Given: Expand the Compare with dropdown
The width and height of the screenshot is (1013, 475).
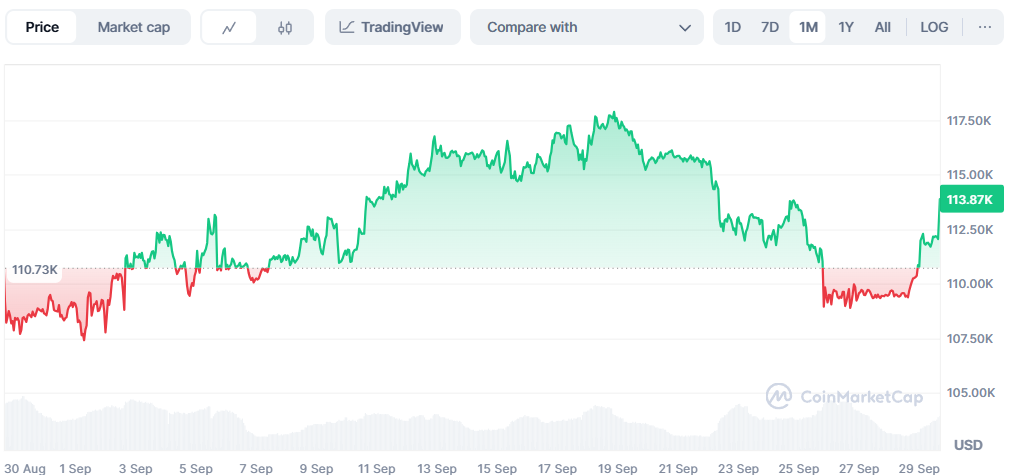Looking at the screenshot, I should coord(584,28).
